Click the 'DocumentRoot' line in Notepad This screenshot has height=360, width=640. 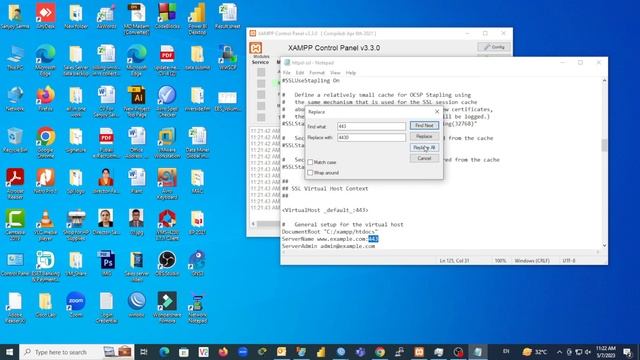click(x=330, y=231)
